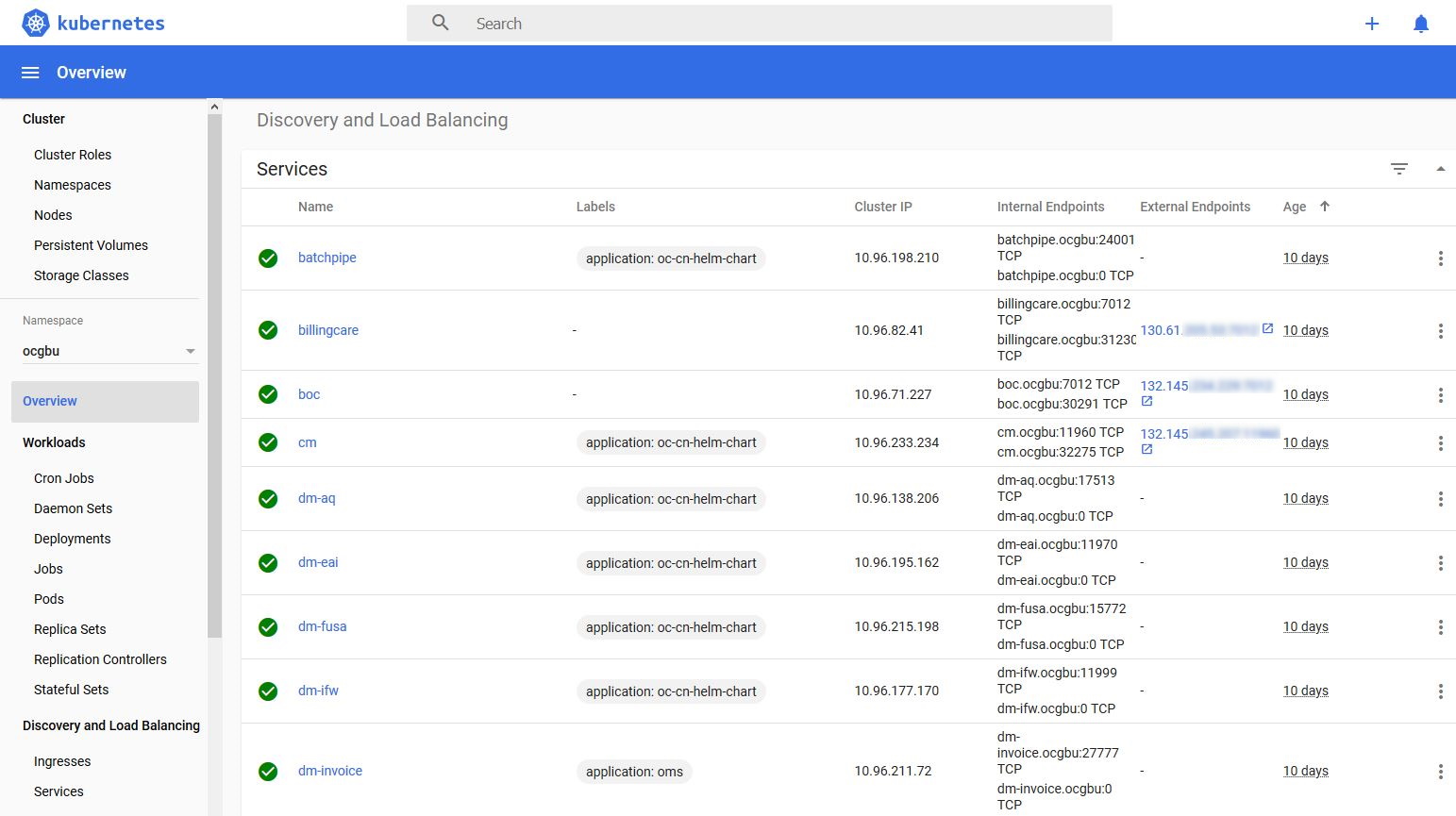Click the application: oms label chip
The image size is (1456, 816).
pos(634,772)
